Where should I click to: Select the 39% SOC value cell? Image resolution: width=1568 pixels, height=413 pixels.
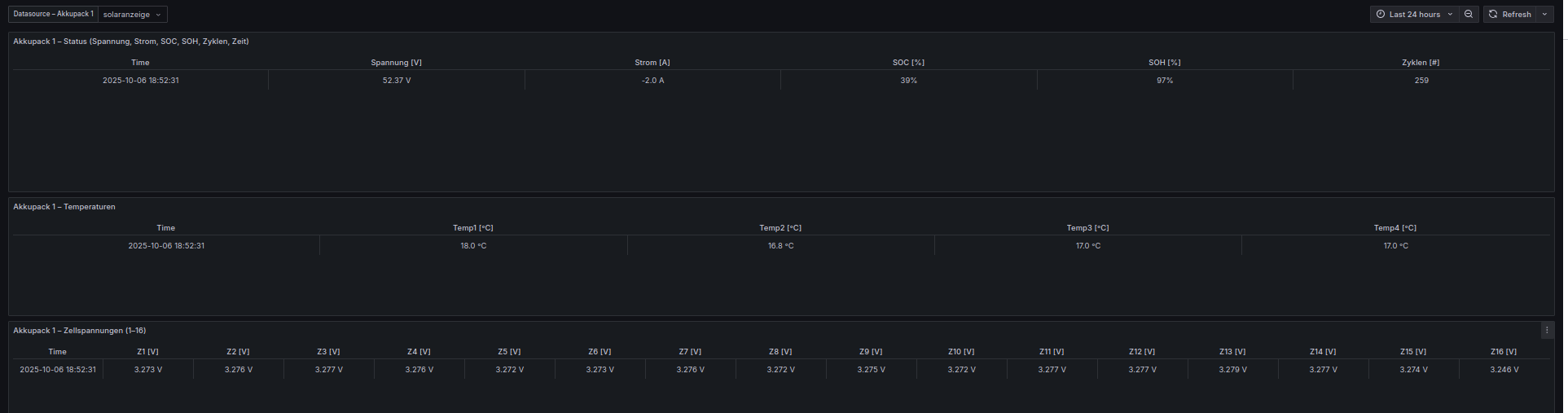(x=908, y=81)
